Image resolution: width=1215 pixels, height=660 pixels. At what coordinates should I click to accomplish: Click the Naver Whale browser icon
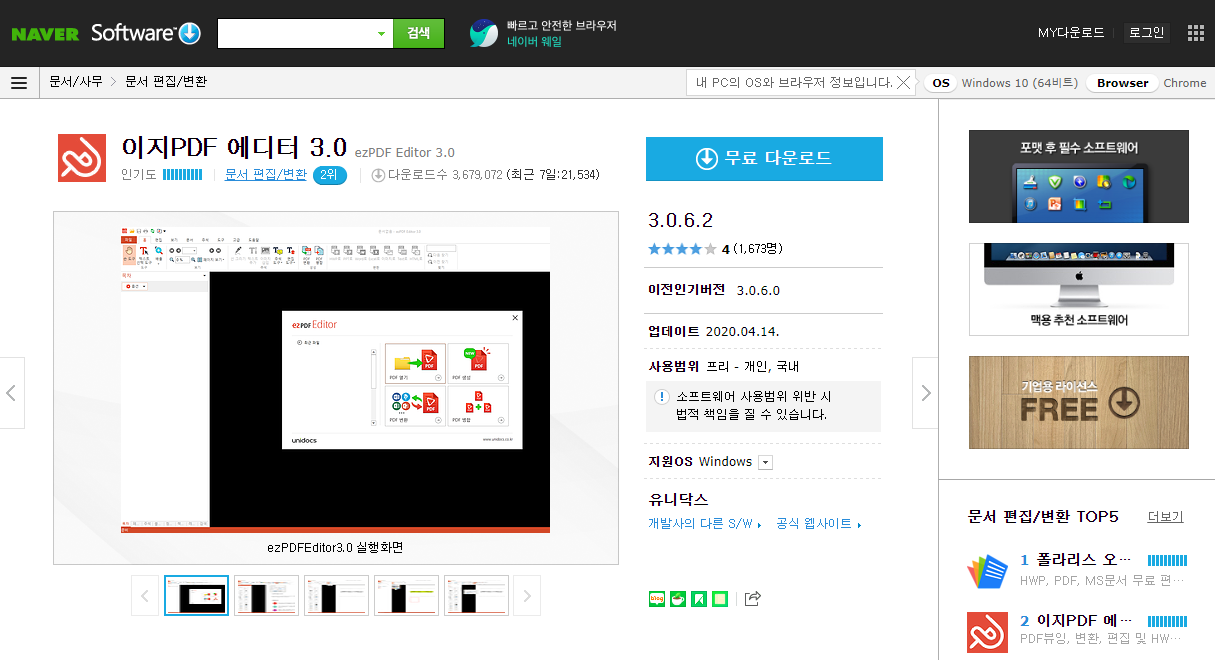pos(484,33)
